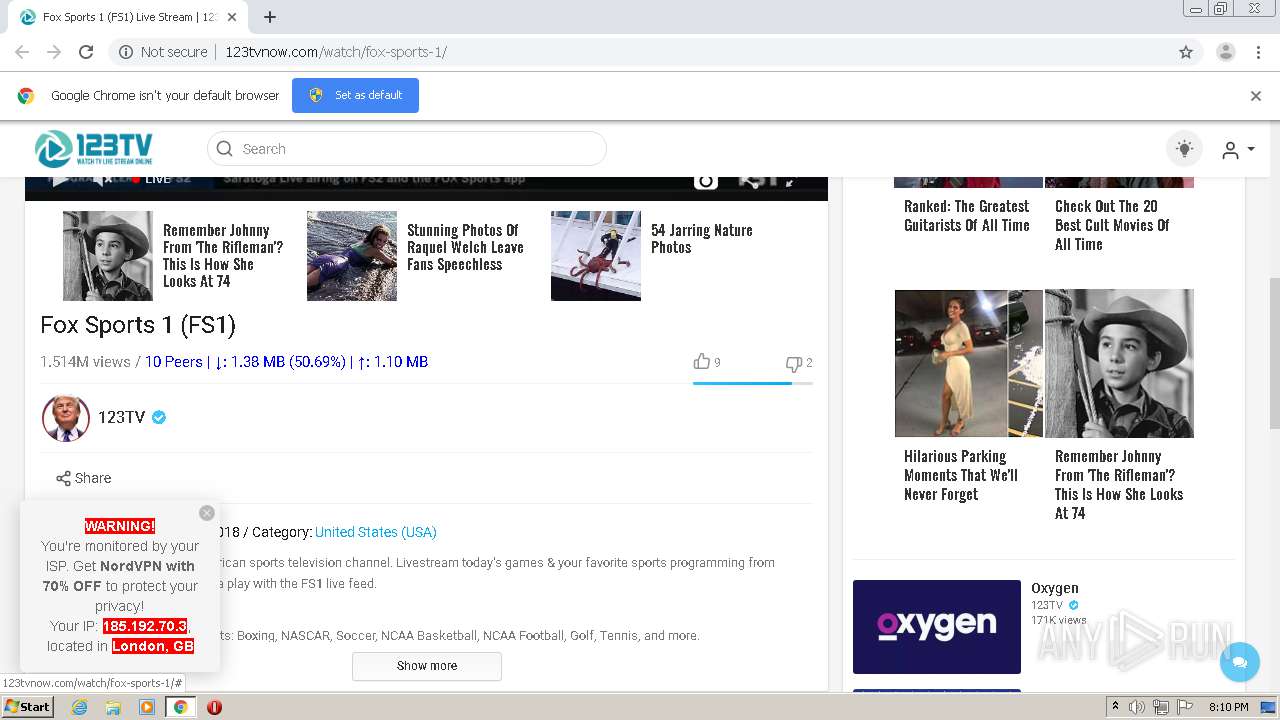Click the Chrome taskbar icon

[x=180, y=707]
